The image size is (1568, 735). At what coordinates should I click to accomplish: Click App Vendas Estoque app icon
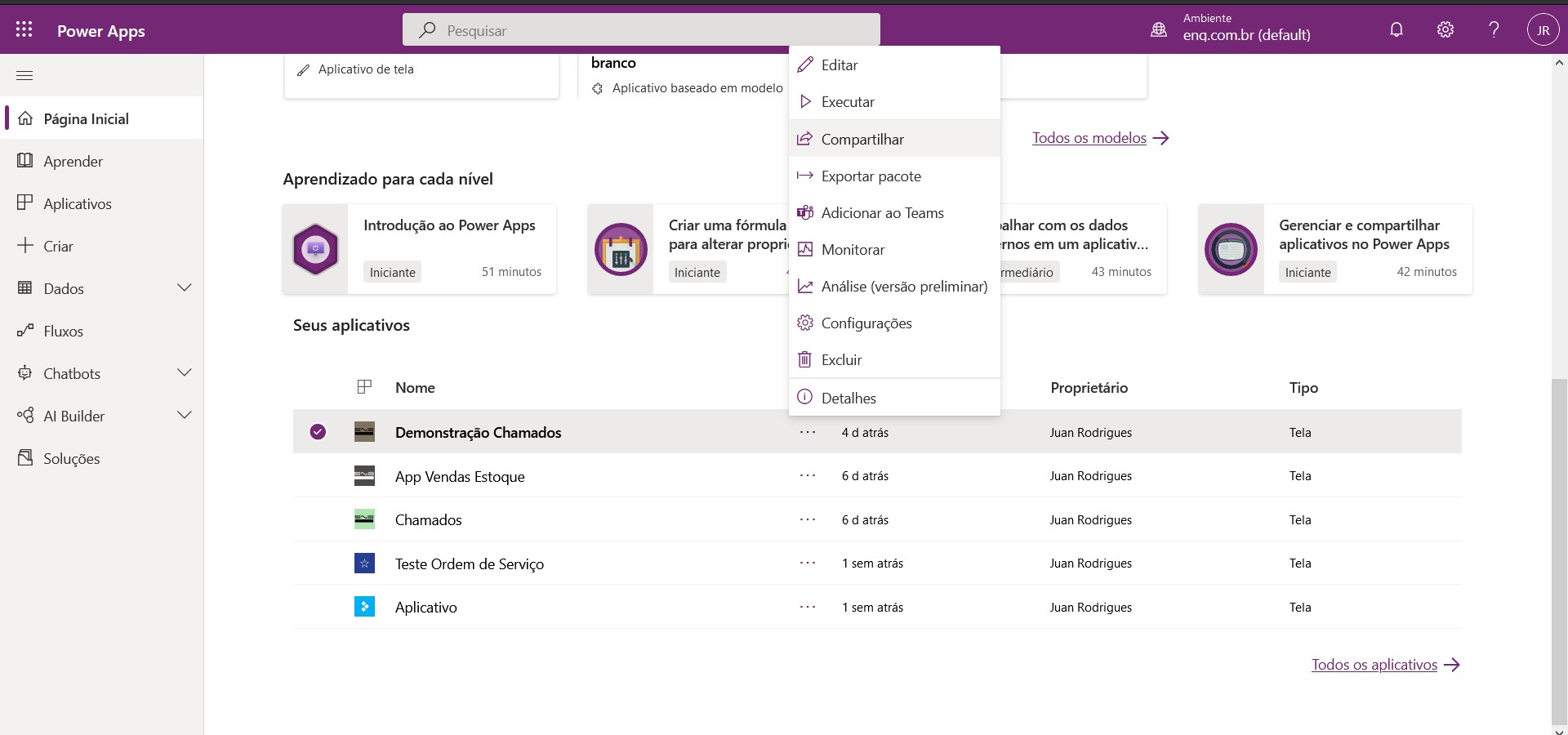click(364, 476)
